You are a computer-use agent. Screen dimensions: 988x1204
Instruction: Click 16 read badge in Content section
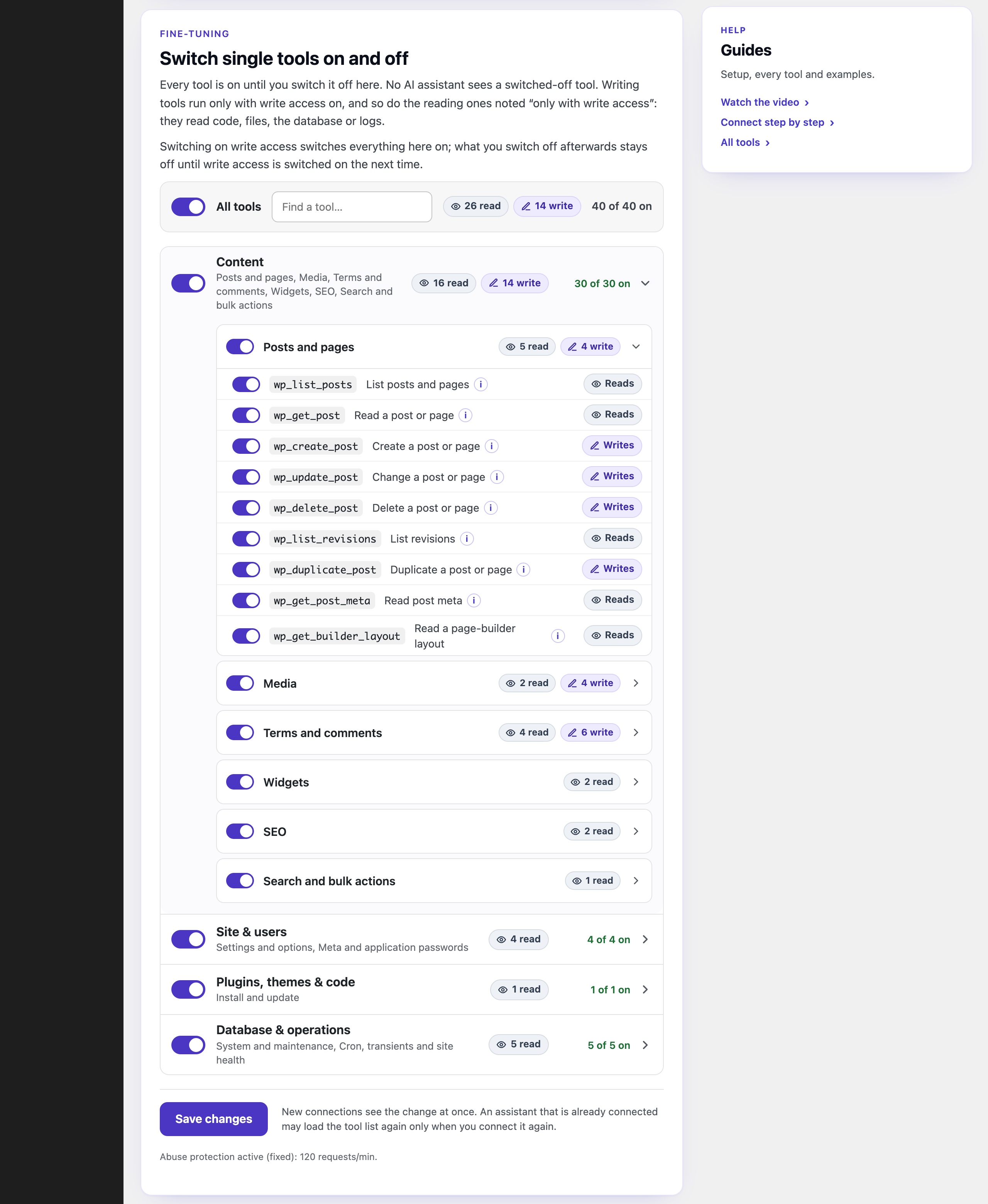[x=443, y=283]
